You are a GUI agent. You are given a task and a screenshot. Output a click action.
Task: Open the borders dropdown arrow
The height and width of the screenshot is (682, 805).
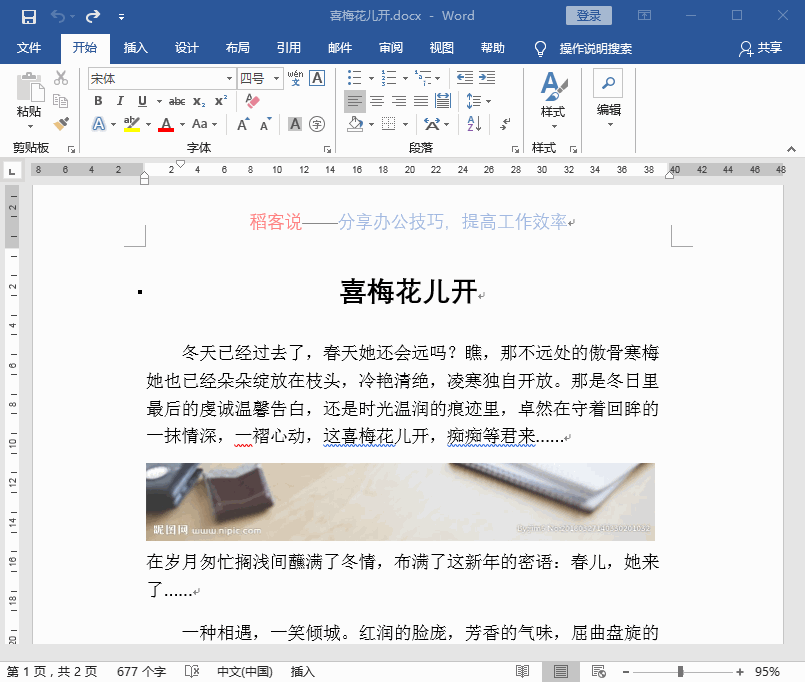pos(405,124)
